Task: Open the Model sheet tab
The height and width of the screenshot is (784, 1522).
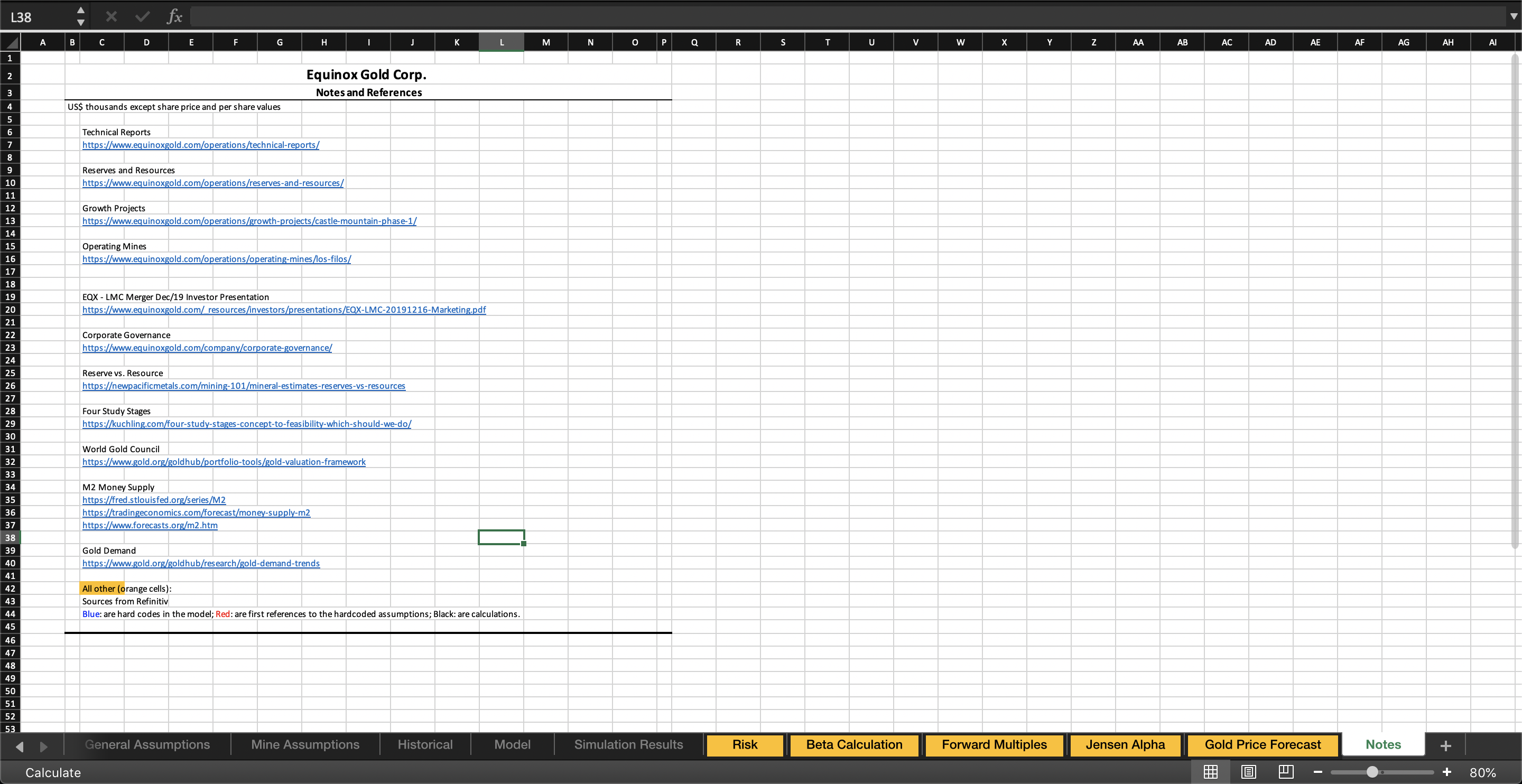Action: point(512,744)
